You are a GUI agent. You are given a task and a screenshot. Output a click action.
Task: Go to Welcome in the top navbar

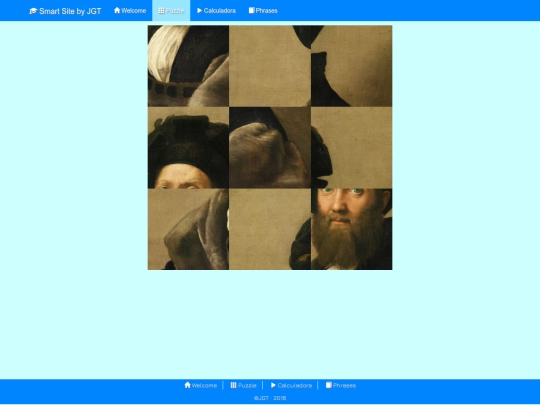pos(130,11)
